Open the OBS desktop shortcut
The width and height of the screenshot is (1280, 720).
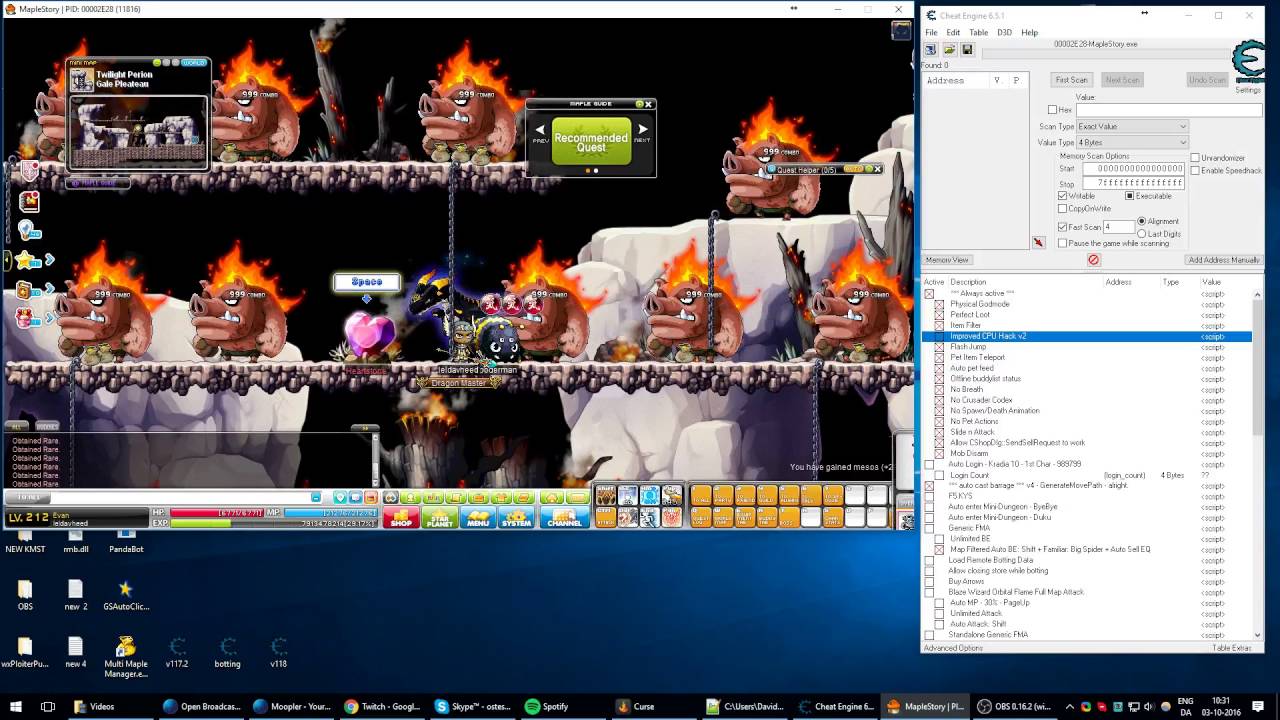pyautogui.click(x=25, y=595)
